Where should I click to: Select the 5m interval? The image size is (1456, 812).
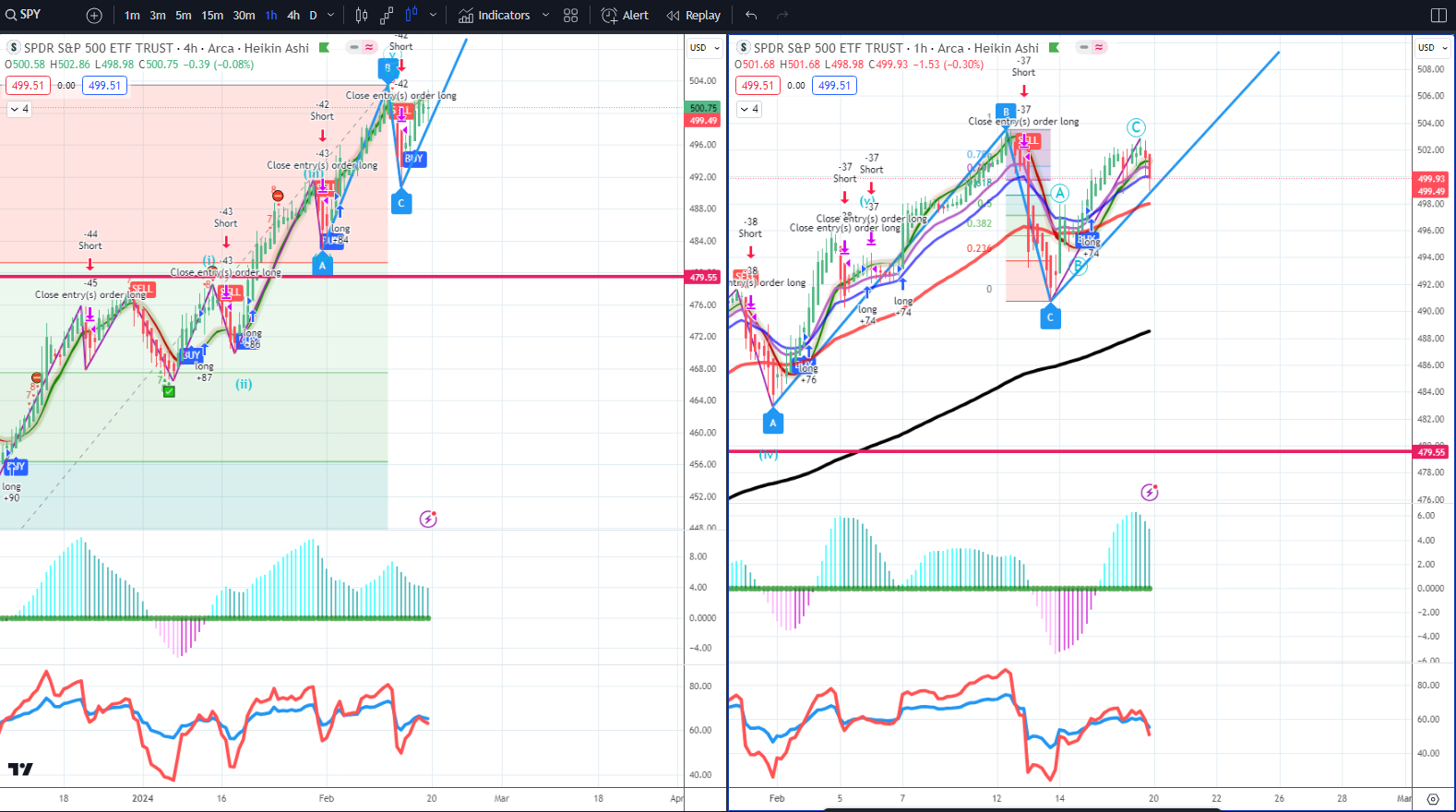pyautogui.click(x=184, y=16)
